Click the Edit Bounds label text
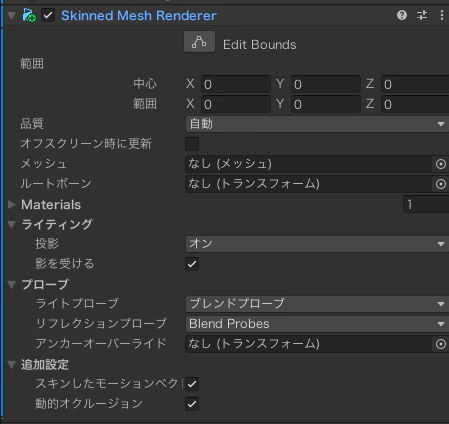This screenshot has width=449, height=424. pos(259,45)
